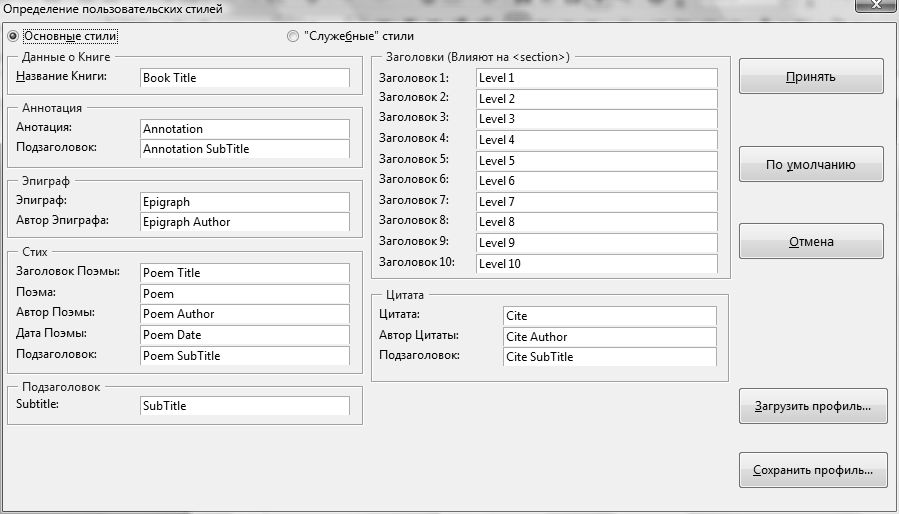Click the Заголовок 1 field with Level 1
The height and width of the screenshot is (514, 899).
pos(597,78)
